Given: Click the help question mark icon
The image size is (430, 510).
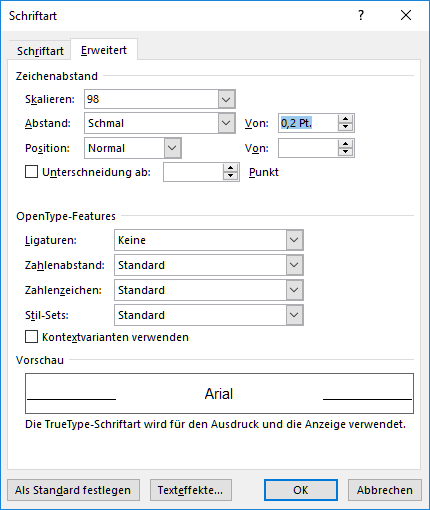Looking at the screenshot, I should 361,15.
